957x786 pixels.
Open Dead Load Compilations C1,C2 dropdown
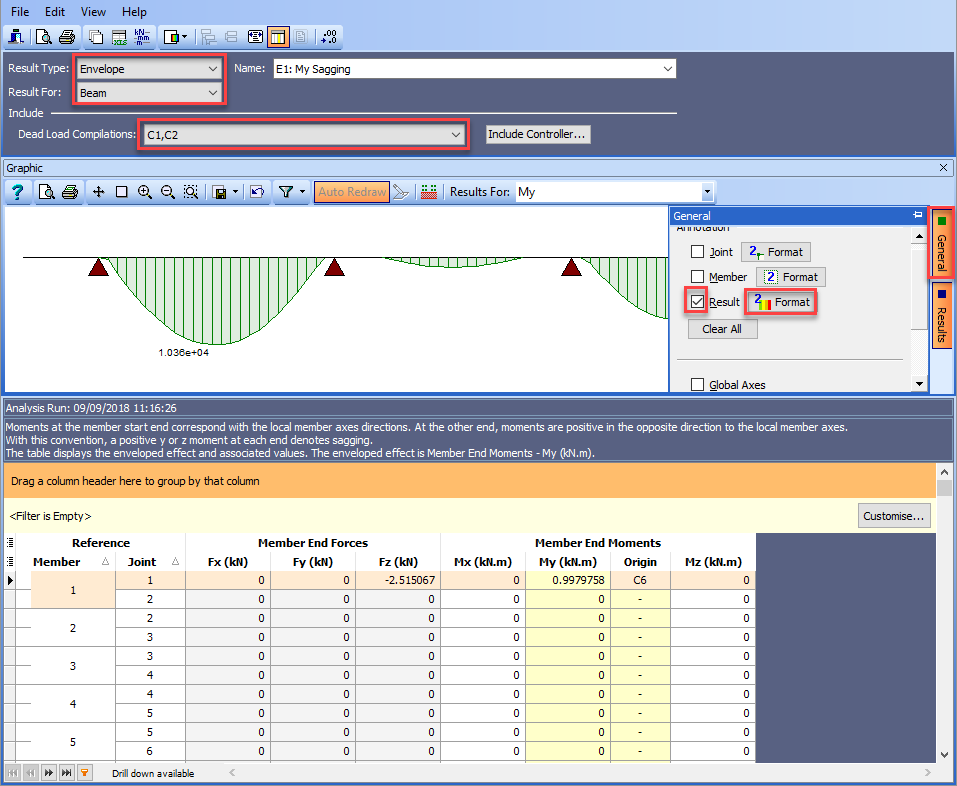pos(303,135)
